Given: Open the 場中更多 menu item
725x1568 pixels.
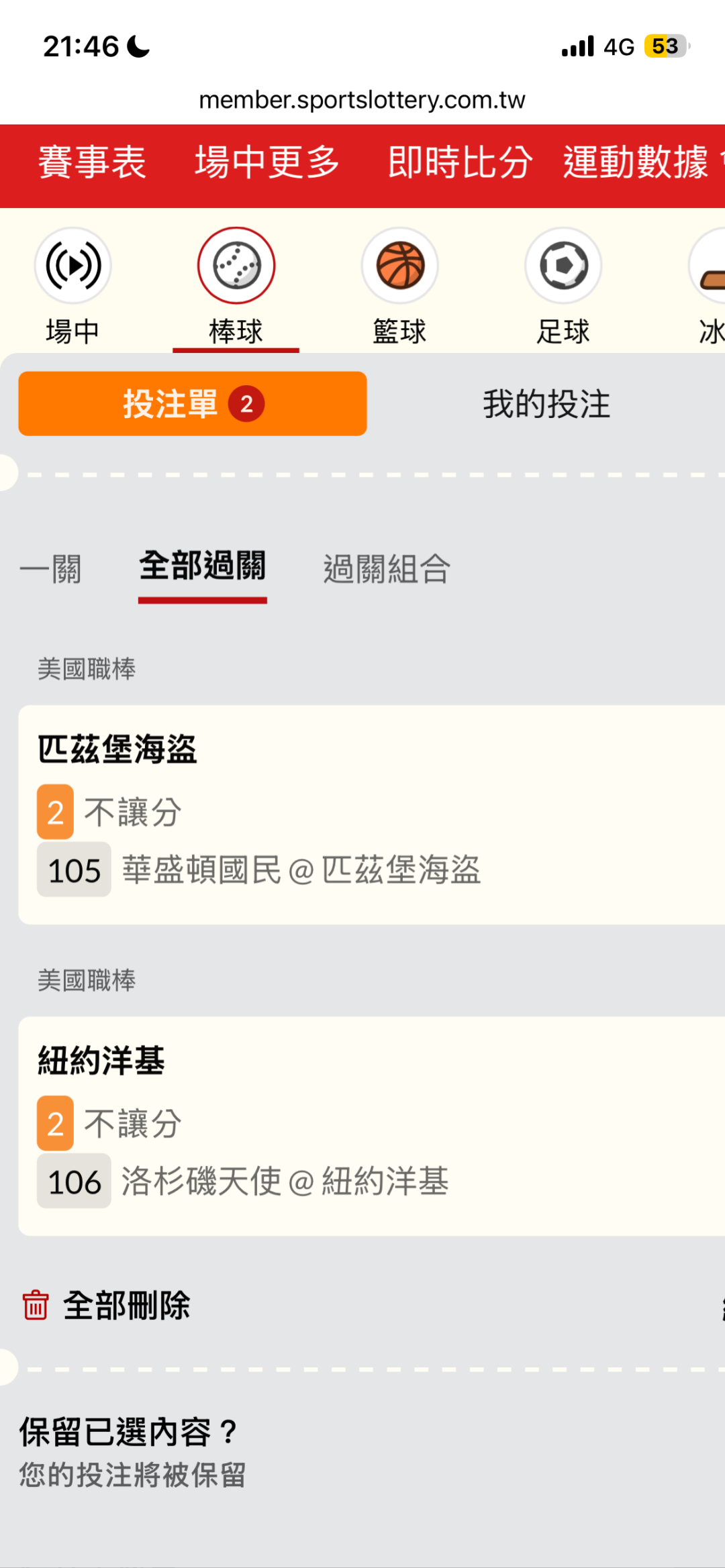Looking at the screenshot, I should [267, 162].
